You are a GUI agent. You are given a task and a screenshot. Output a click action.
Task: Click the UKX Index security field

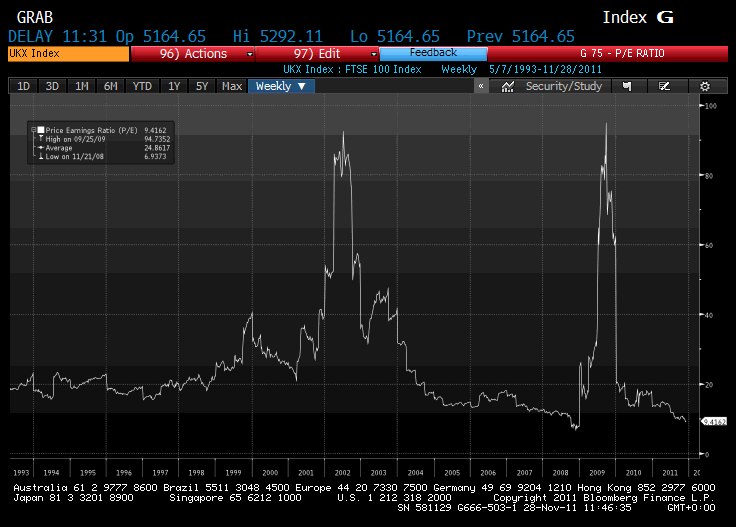(x=66, y=53)
